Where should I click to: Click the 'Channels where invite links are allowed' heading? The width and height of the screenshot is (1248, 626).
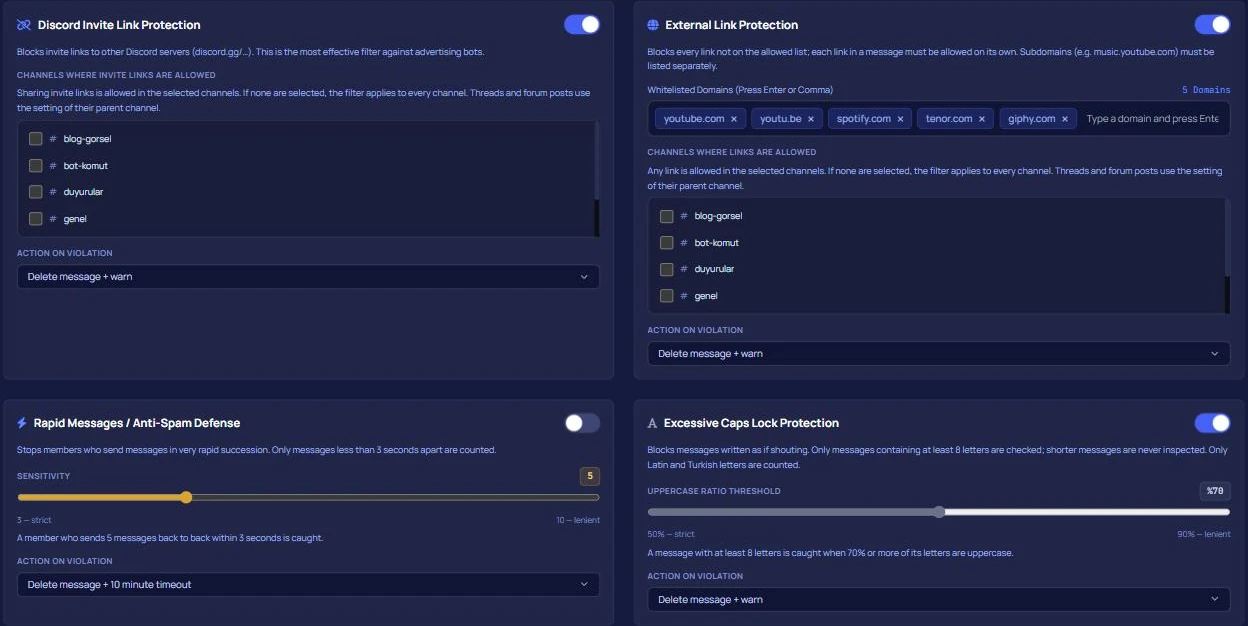(x=116, y=75)
